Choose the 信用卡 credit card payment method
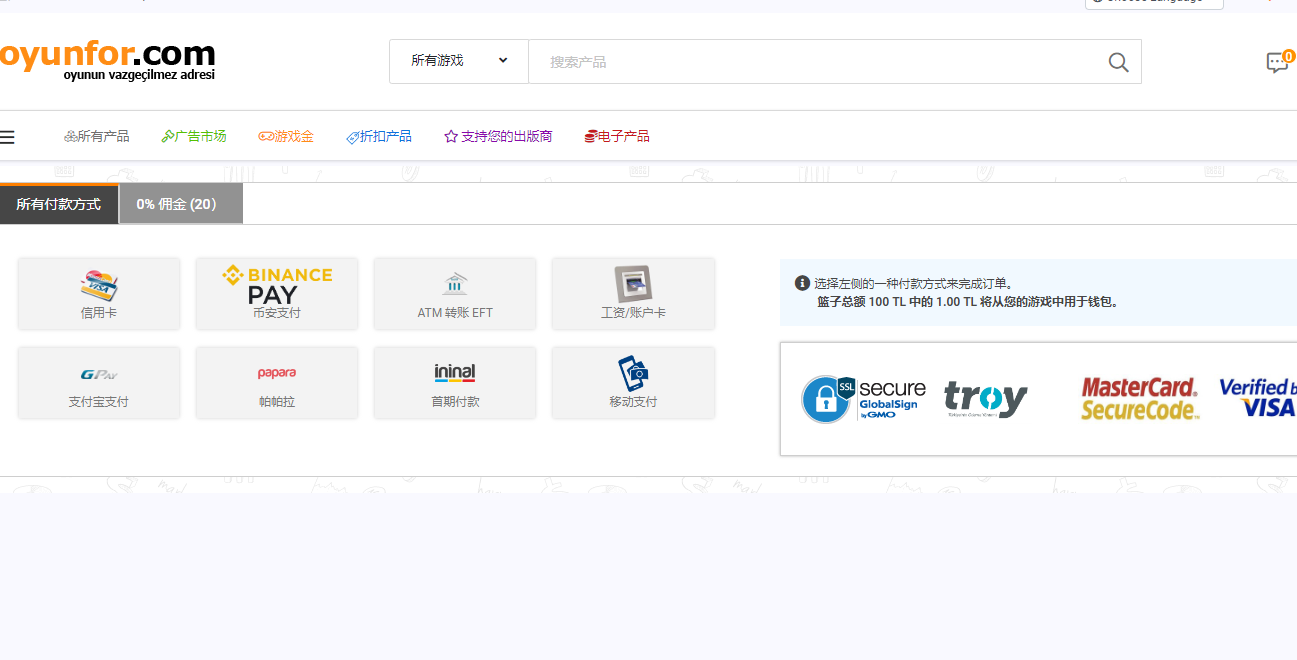This screenshot has width=1297, height=660. pyautogui.click(x=98, y=293)
